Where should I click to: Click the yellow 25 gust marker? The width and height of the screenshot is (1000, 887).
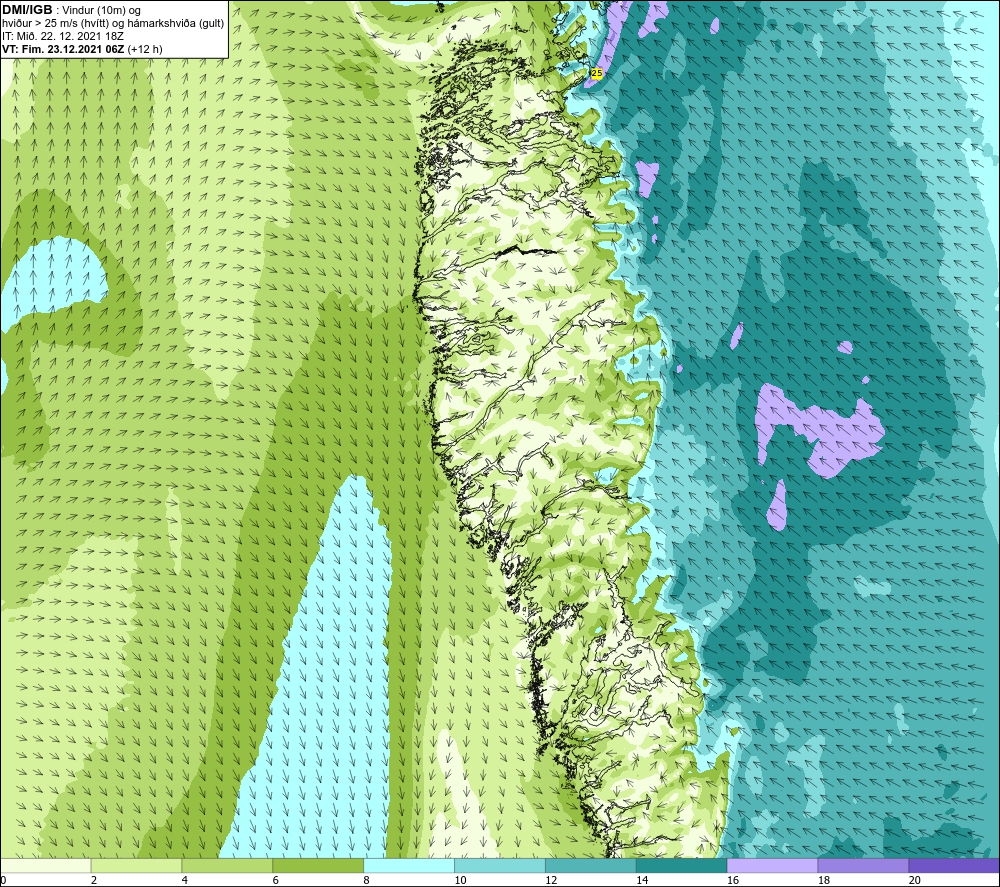click(596, 73)
